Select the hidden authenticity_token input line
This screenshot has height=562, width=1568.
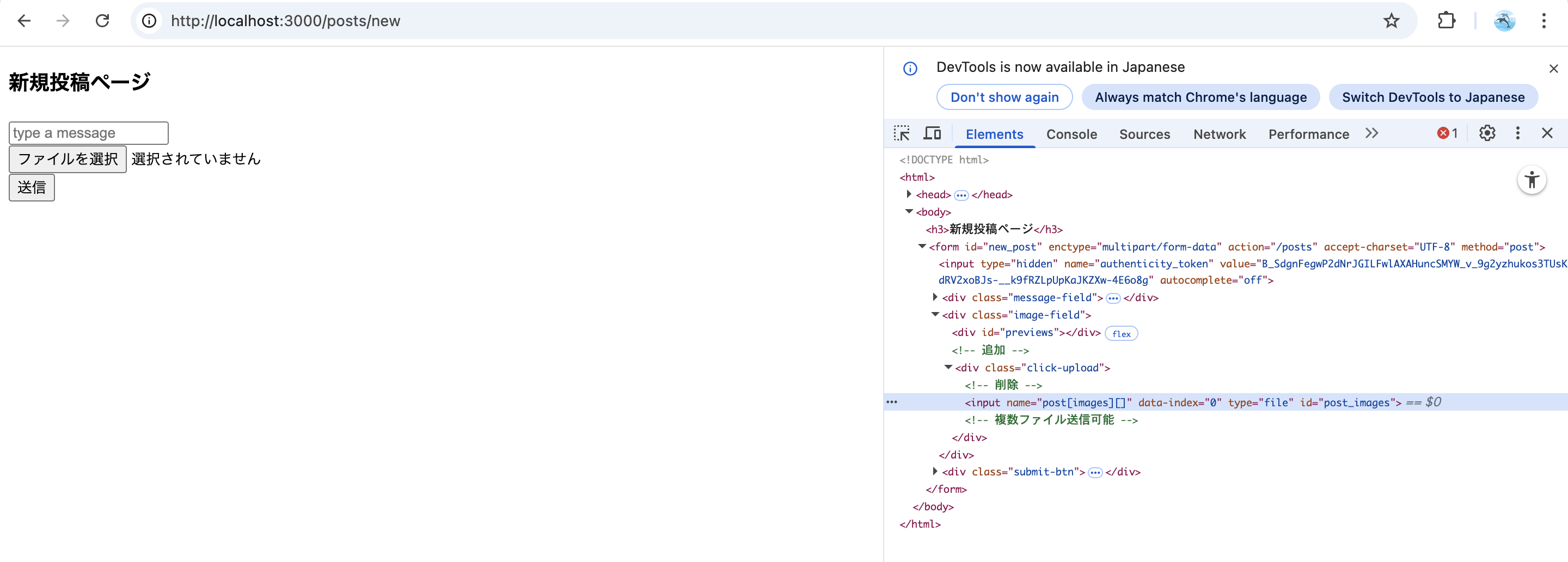[1252, 272]
